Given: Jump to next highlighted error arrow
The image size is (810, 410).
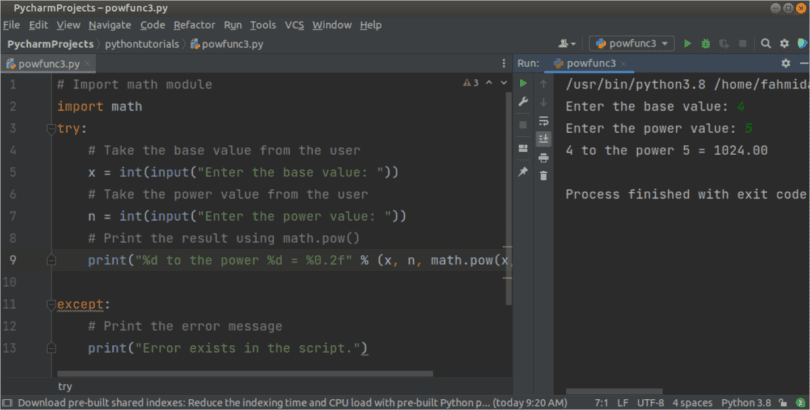Looking at the screenshot, I should tap(504, 83).
